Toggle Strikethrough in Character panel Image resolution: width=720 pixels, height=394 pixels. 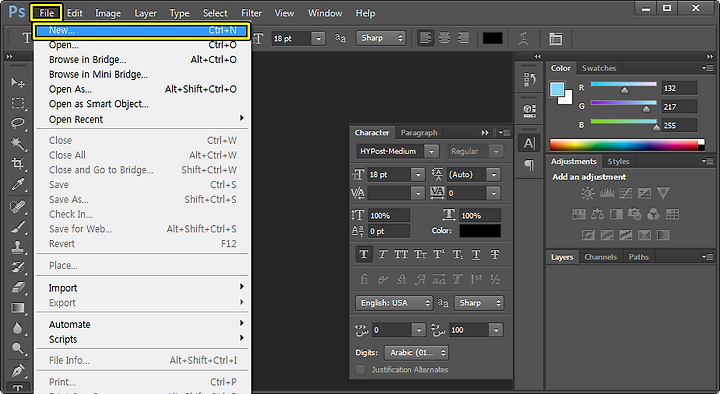[x=495, y=254]
